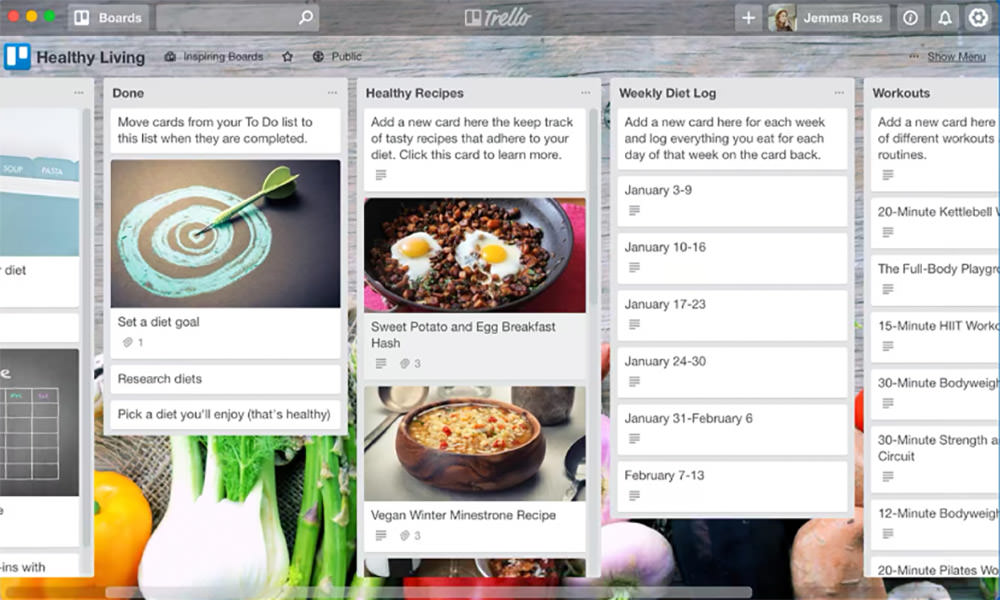The height and width of the screenshot is (600, 1000).
Task: Click the Healthy Recipes list title
Action: click(x=415, y=93)
